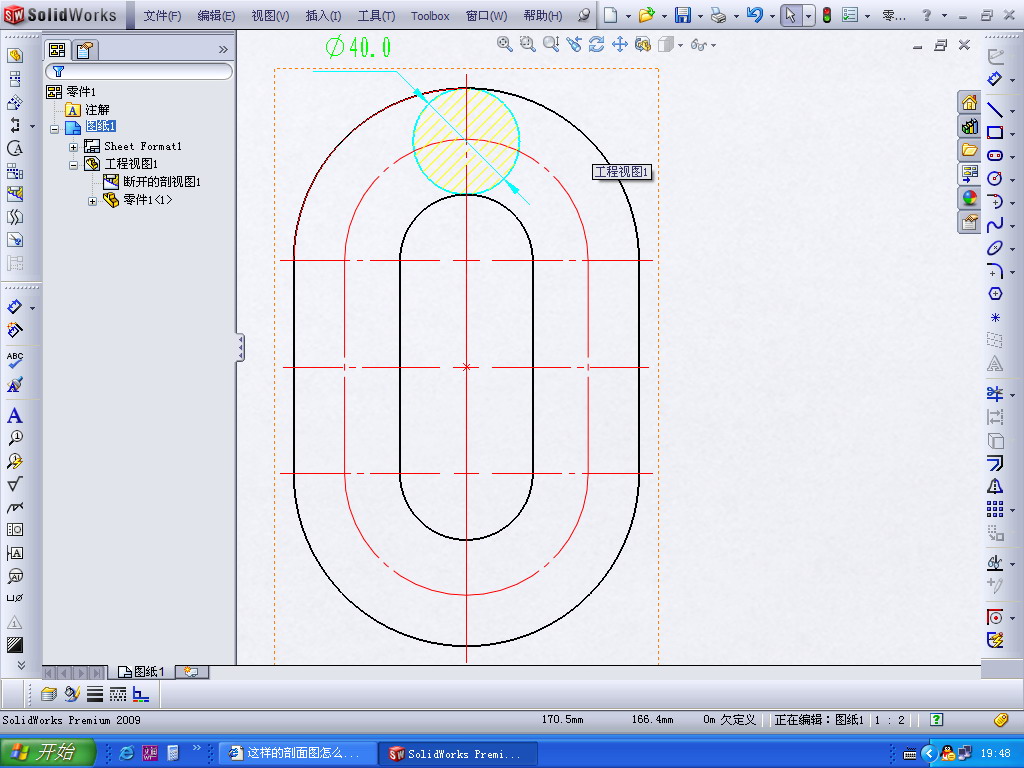This screenshot has width=1024, height=768.
Task: Click the Save diskette icon
Action: pos(682,15)
